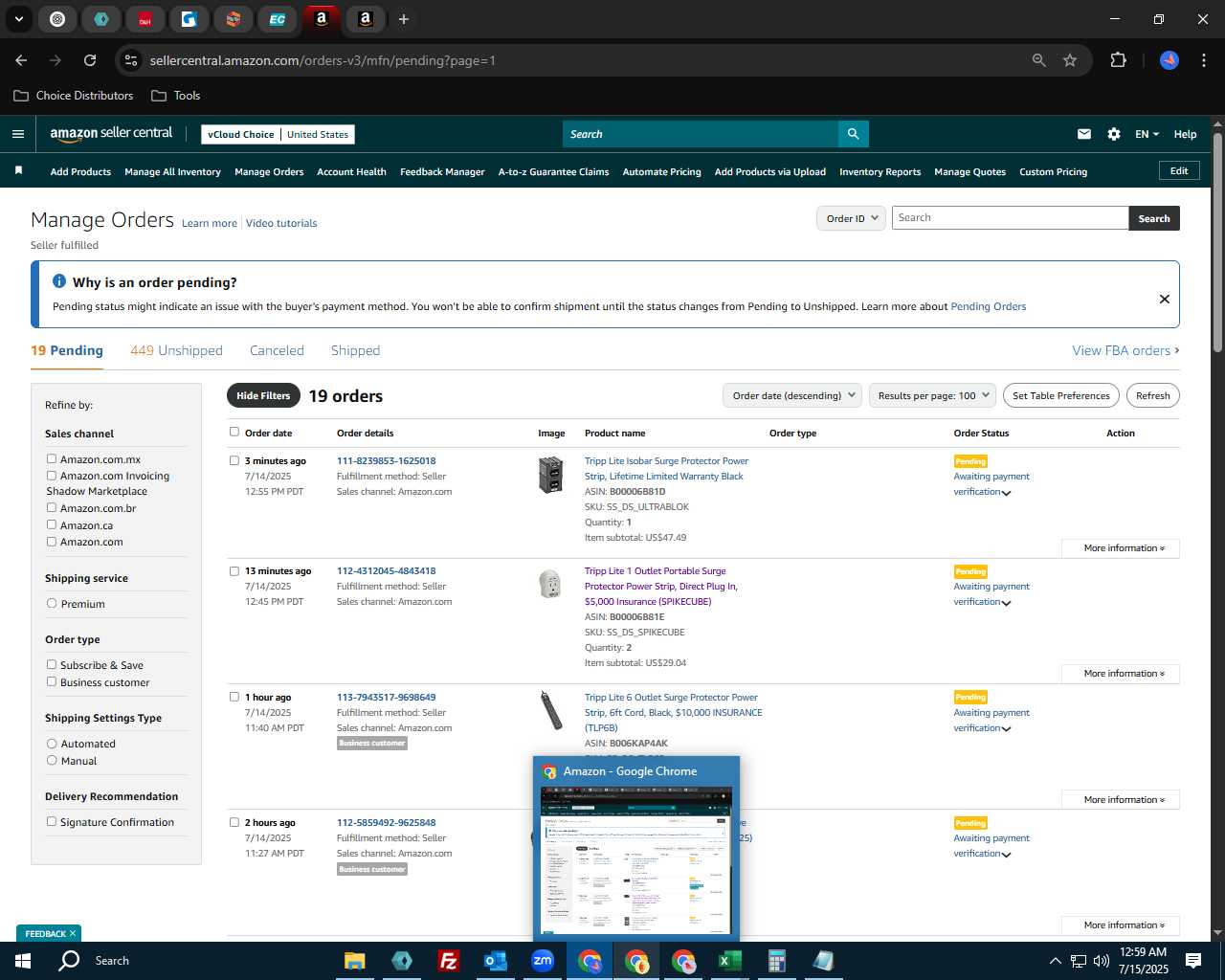This screenshot has height=980, width=1225.
Task: Check the Amazon.ca sales channel
Action: (52, 524)
